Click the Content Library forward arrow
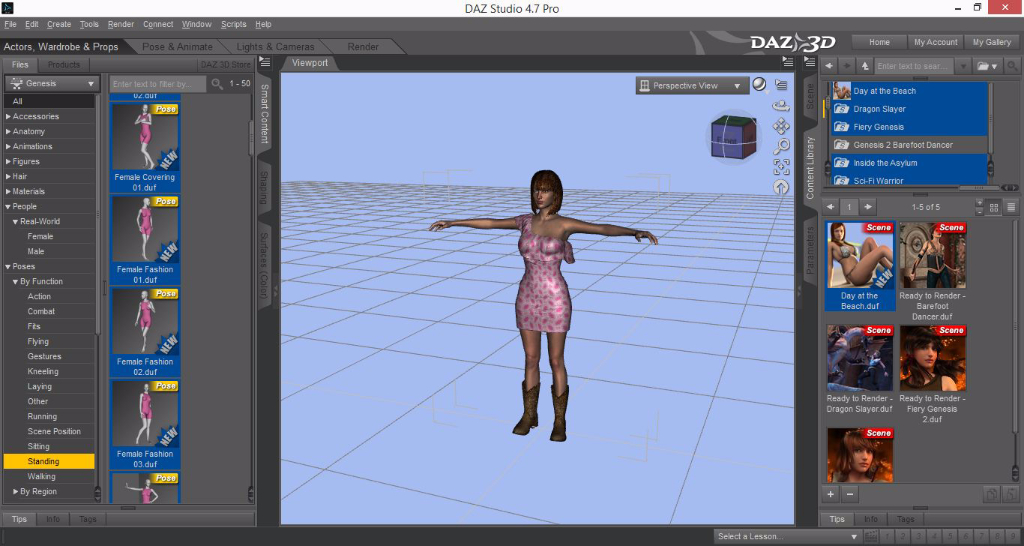This screenshot has height=546, width=1024. click(x=847, y=66)
